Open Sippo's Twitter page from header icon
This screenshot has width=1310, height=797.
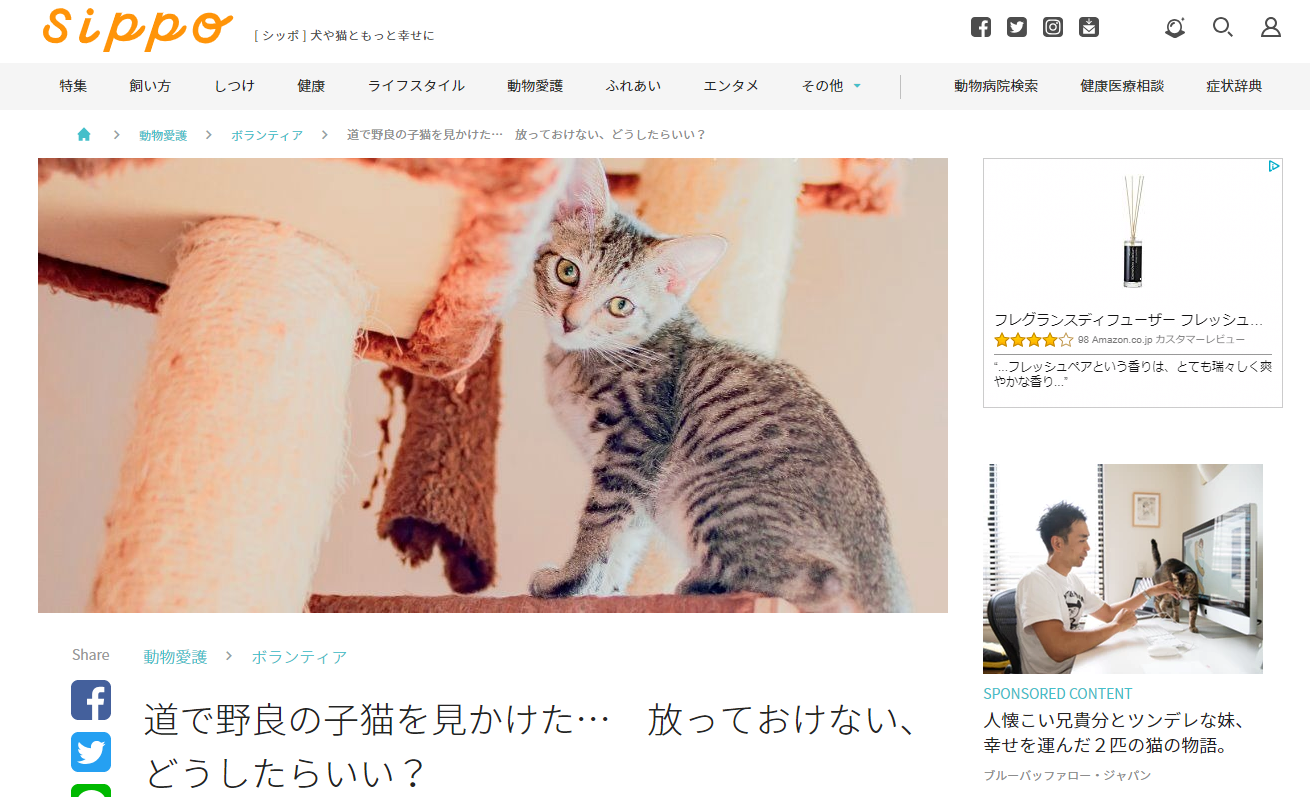[x=1017, y=27]
